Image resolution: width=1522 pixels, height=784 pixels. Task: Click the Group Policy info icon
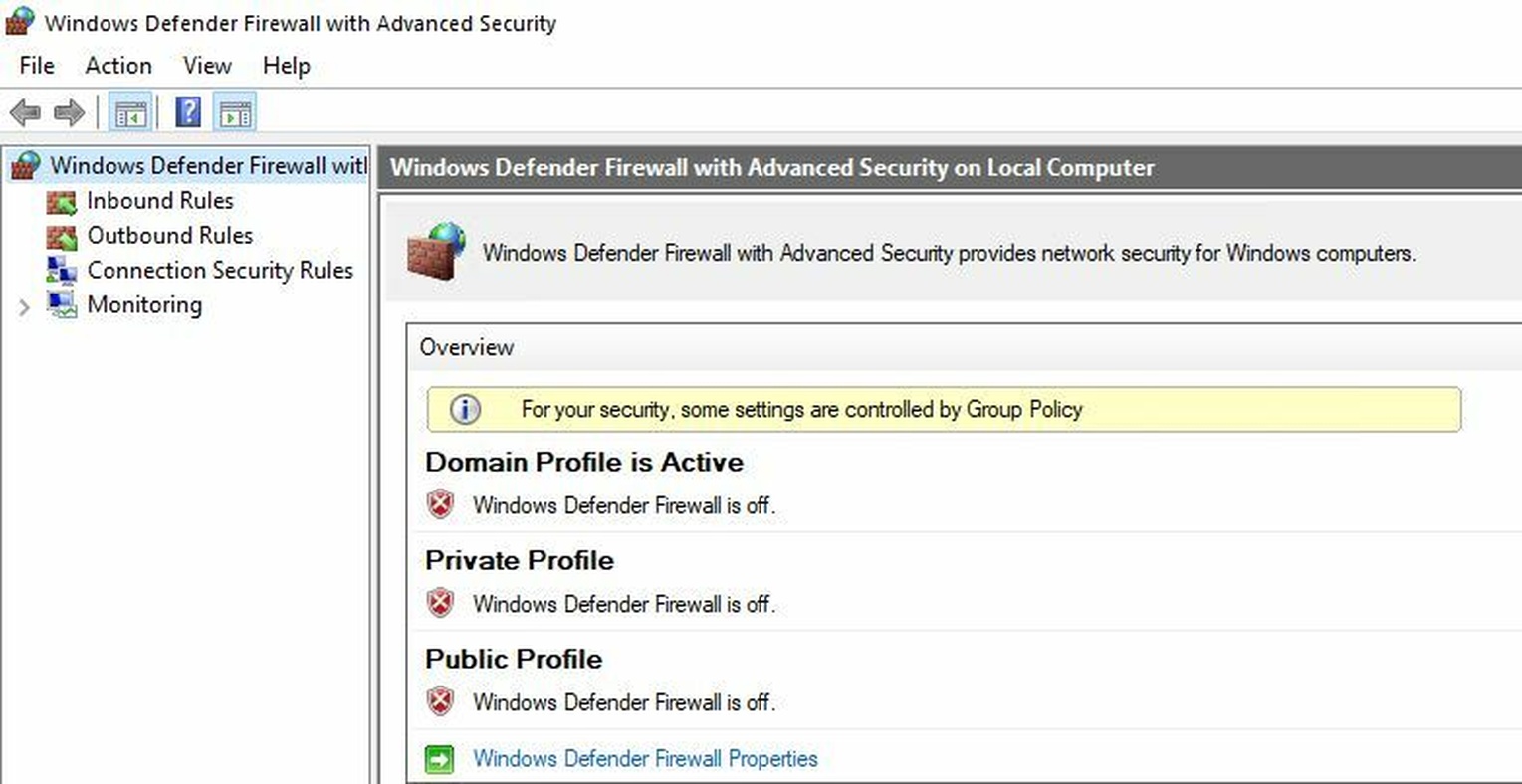[x=465, y=409]
